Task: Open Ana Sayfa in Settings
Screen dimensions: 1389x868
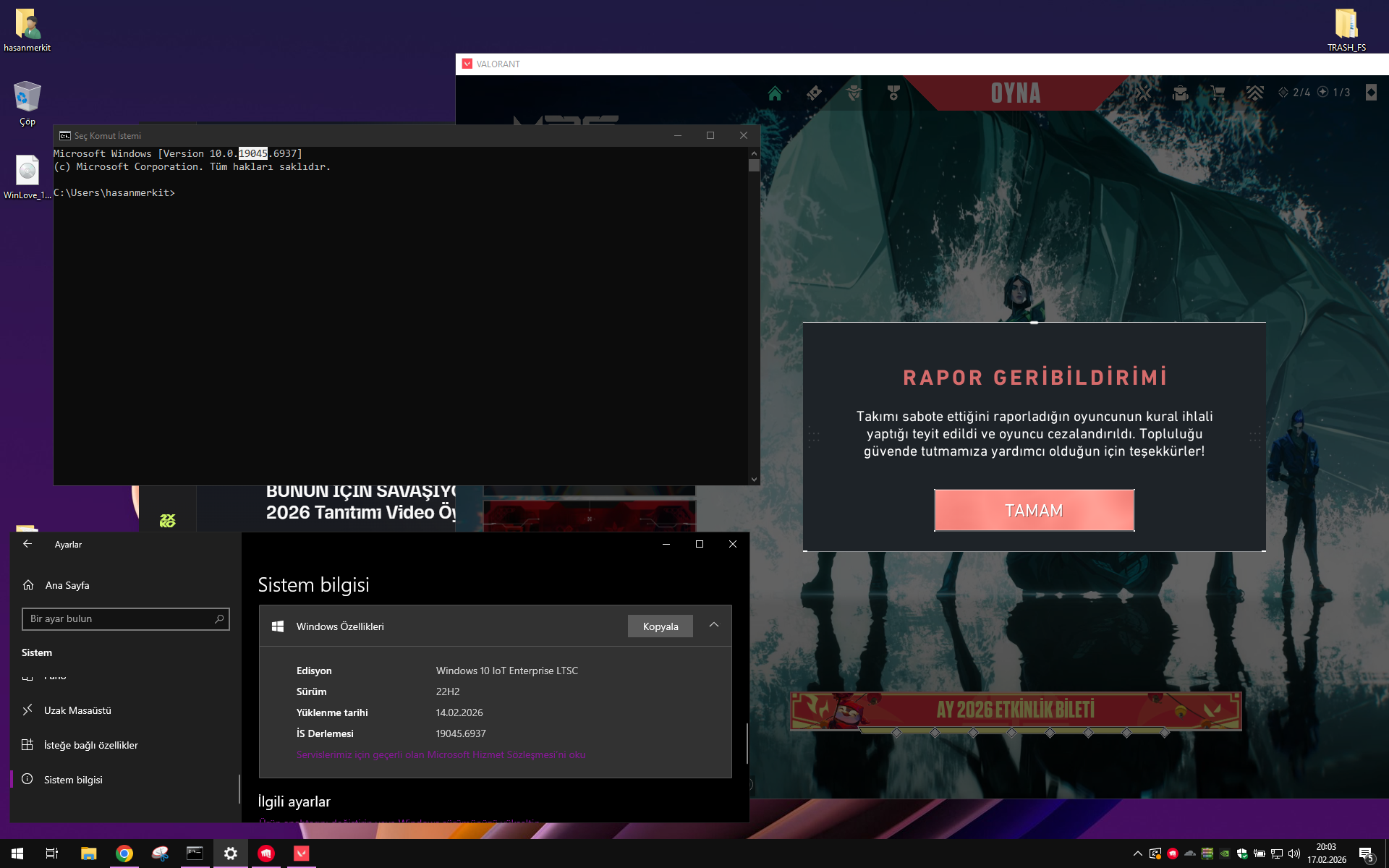Action: [67, 585]
